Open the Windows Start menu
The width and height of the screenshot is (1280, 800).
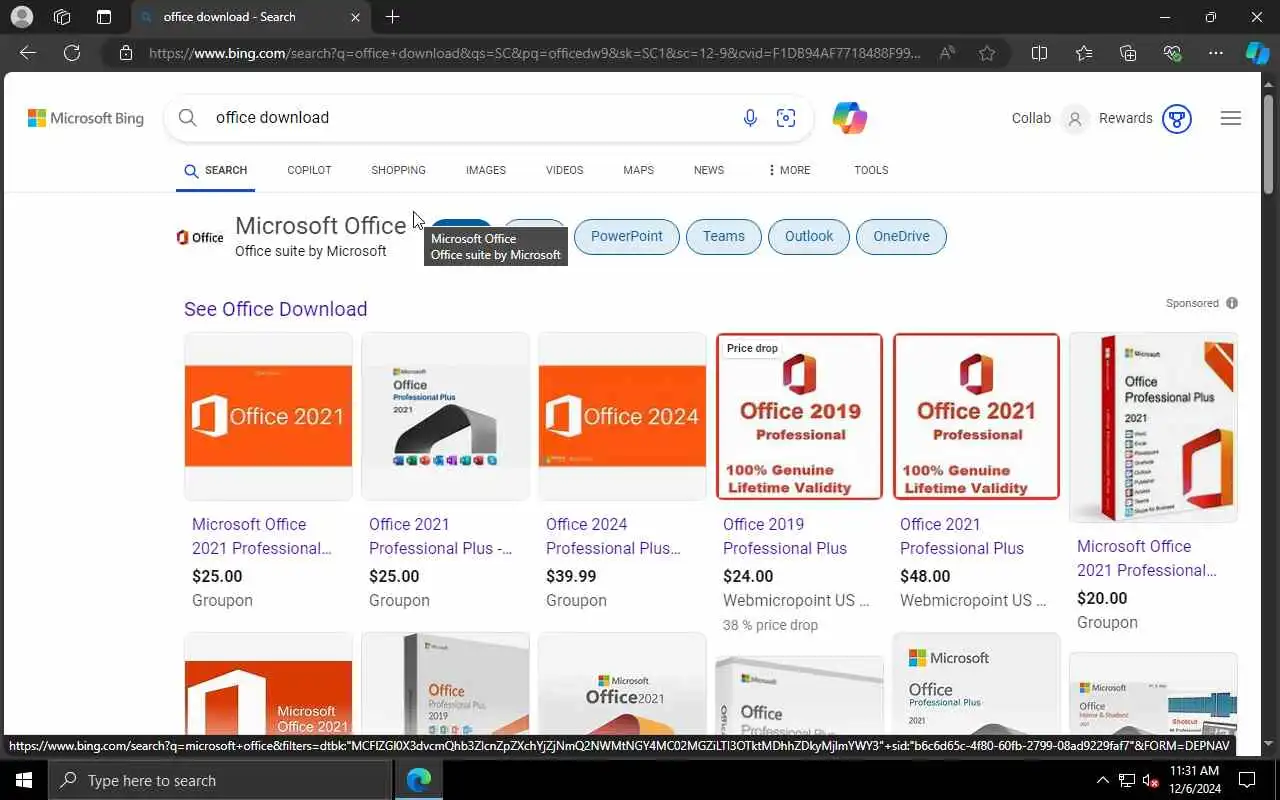(24, 780)
